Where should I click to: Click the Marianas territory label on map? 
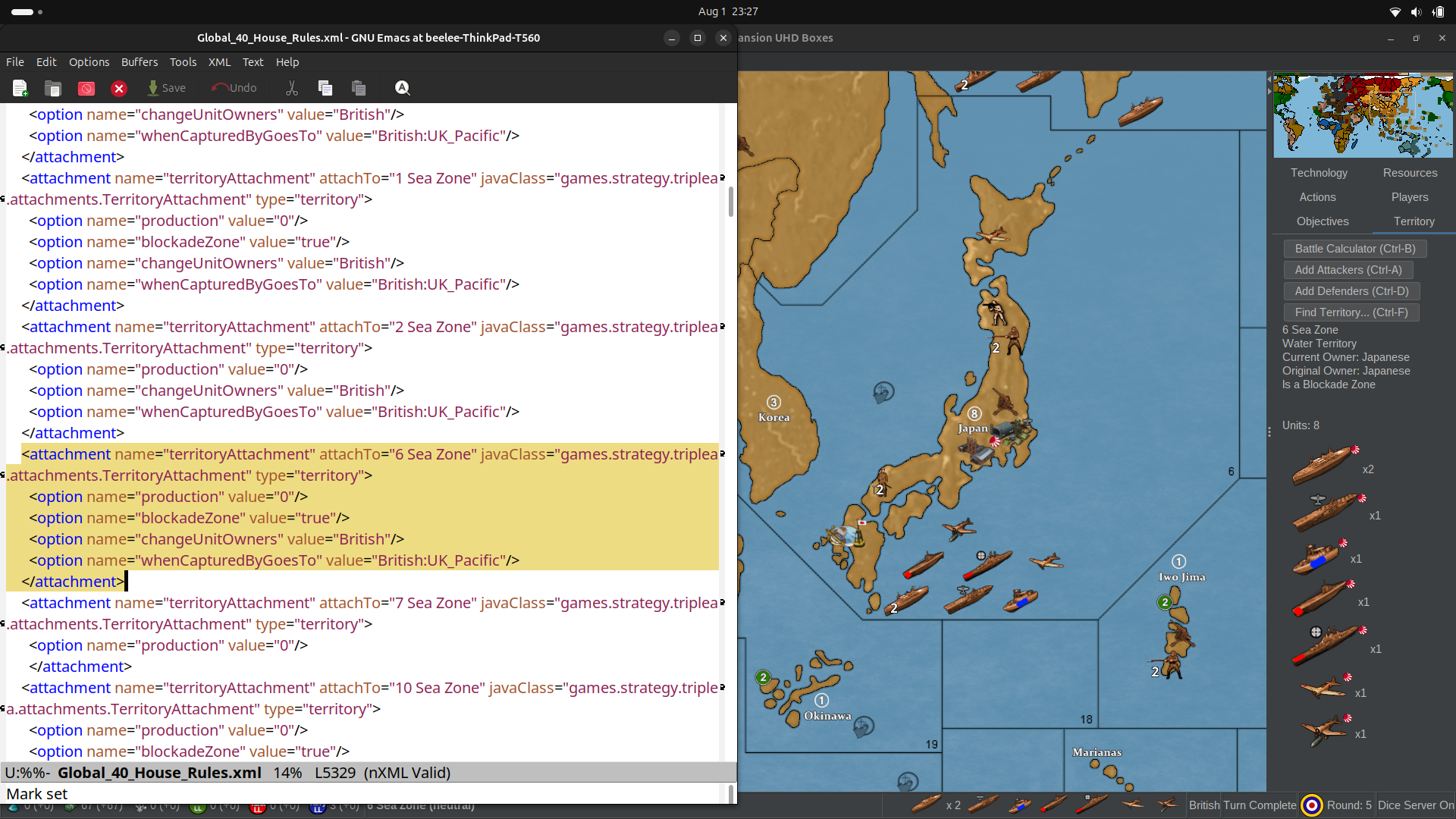click(1097, 752)
